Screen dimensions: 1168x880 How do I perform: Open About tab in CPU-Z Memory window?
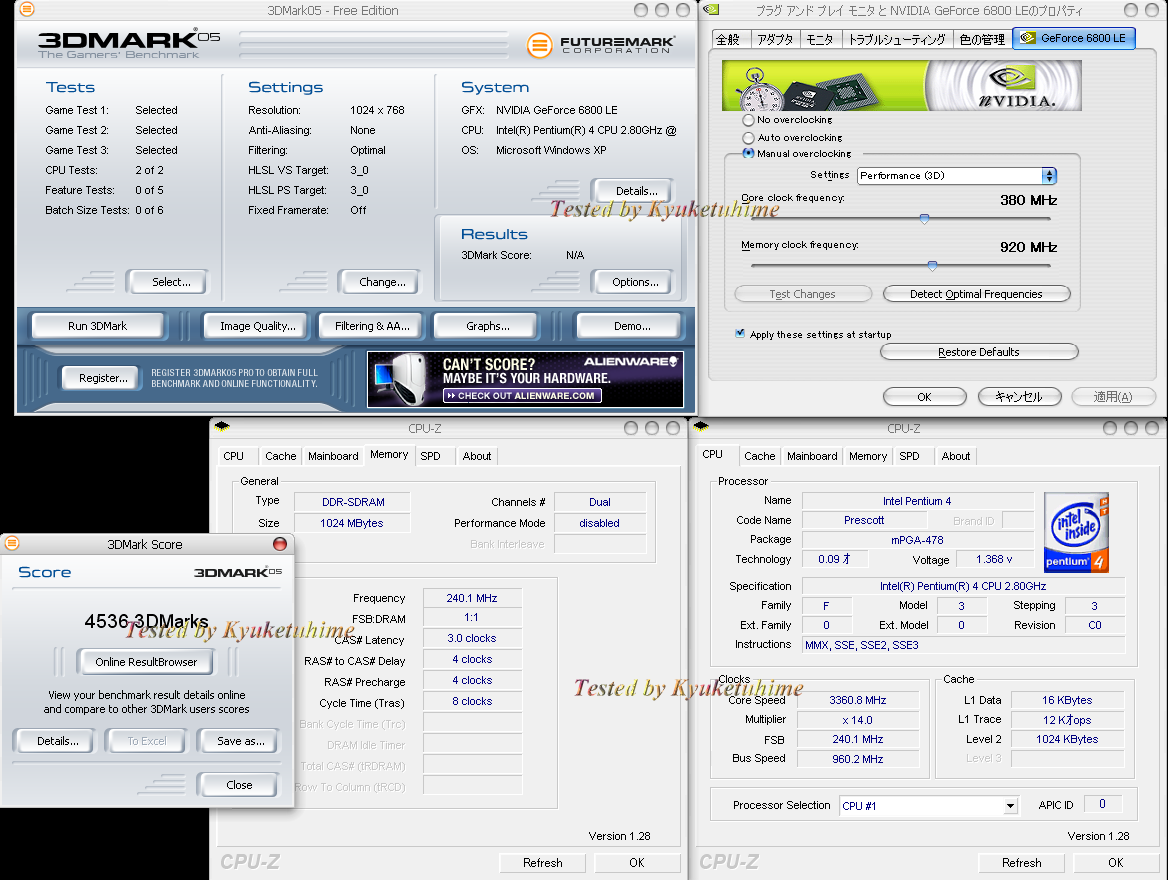[477, 456]
